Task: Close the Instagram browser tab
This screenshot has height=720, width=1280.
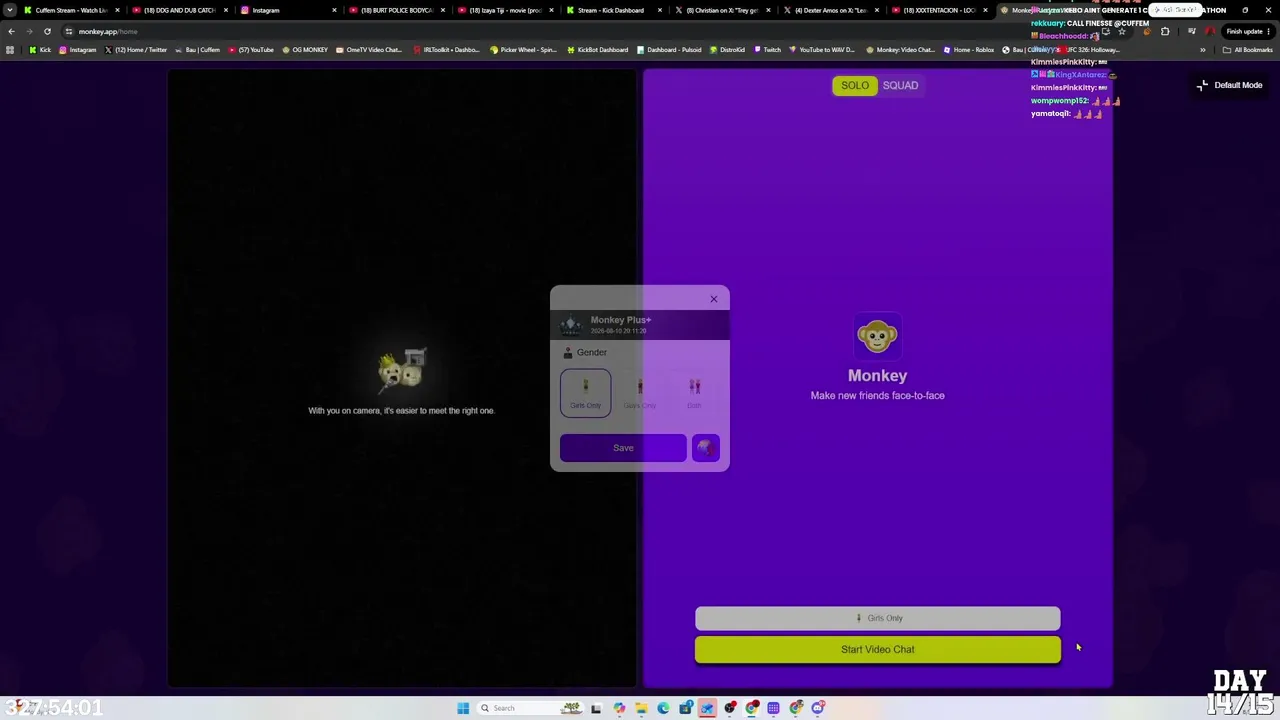Action: tap(334, 10)
